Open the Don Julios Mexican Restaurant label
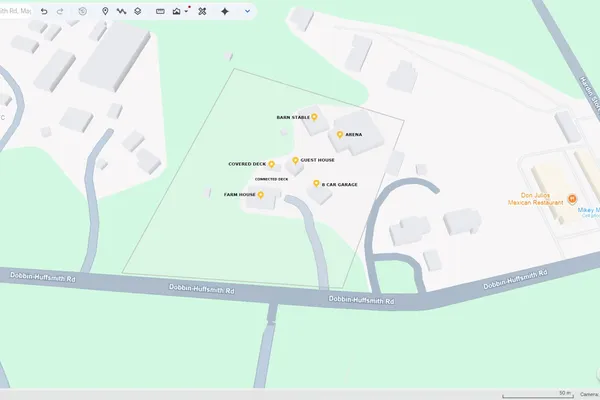The image size is (600, 400). (x=535, y=199)
